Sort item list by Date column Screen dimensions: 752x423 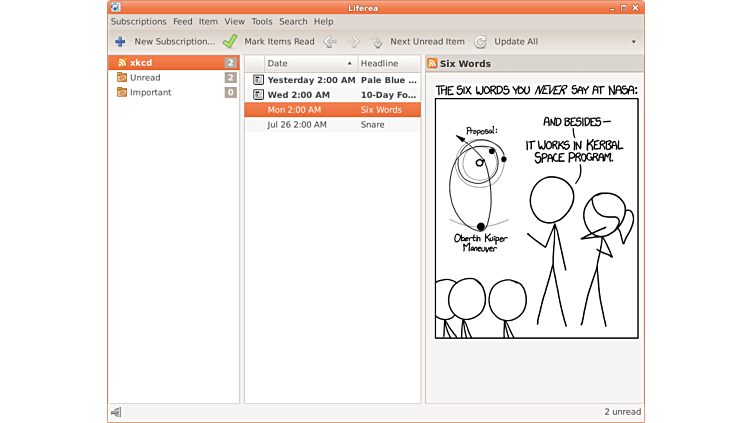point(300,63)
